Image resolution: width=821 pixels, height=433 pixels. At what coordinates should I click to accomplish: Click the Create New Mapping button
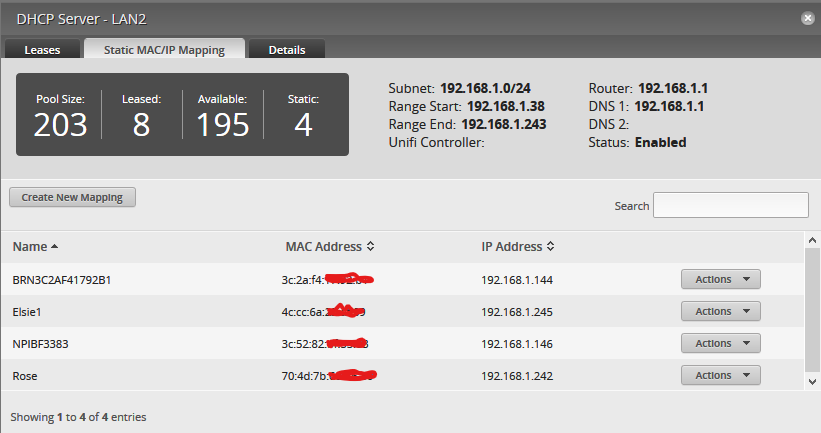pos(72,197)
